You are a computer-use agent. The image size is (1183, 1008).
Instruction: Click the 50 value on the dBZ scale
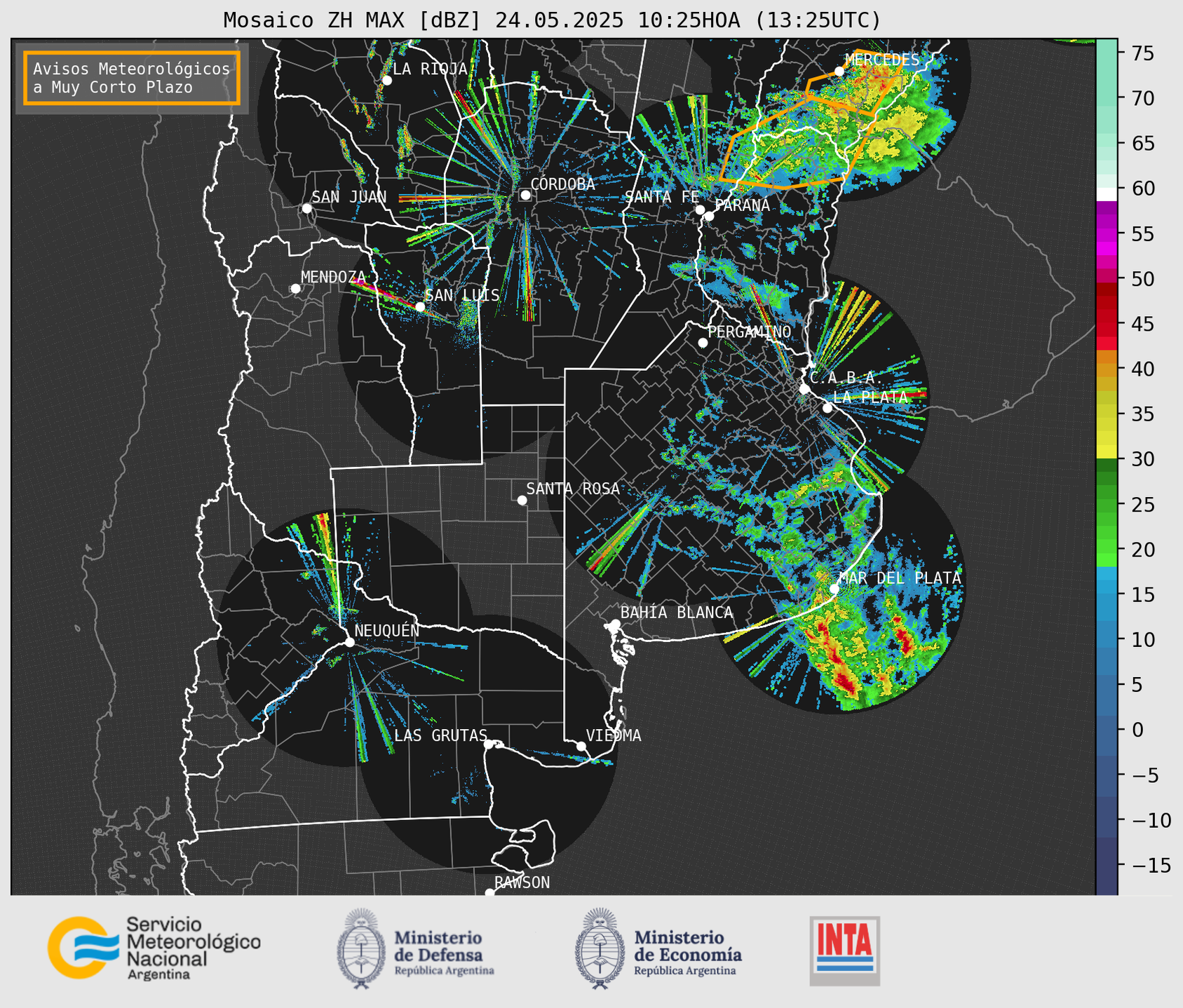tap(1143, 279)
